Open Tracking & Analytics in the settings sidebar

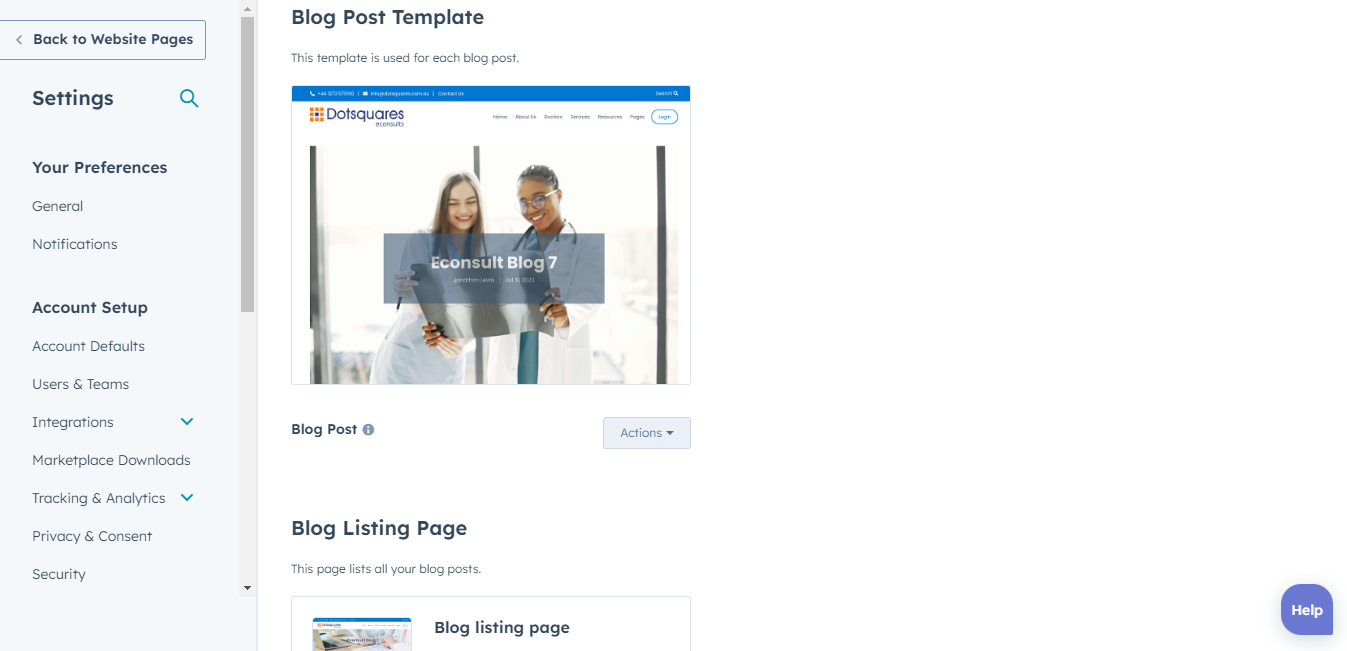coord(99,498)
